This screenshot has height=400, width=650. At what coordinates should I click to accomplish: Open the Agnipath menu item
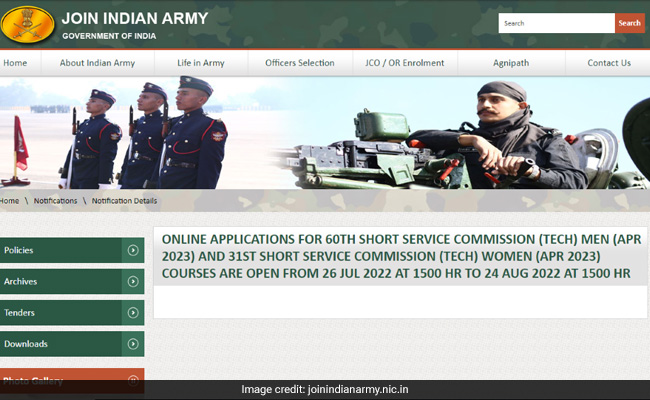coord(511,63)
